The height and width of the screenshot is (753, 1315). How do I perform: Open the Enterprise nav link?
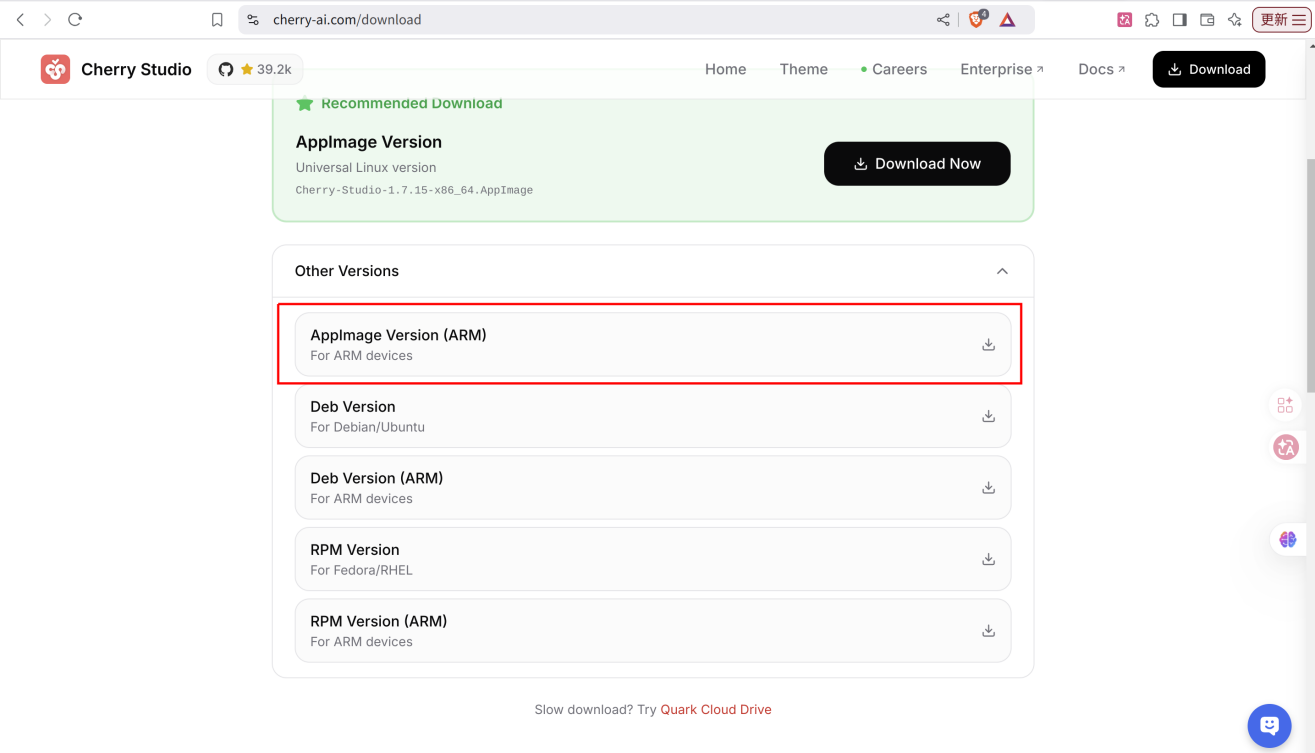point(1002,69)
